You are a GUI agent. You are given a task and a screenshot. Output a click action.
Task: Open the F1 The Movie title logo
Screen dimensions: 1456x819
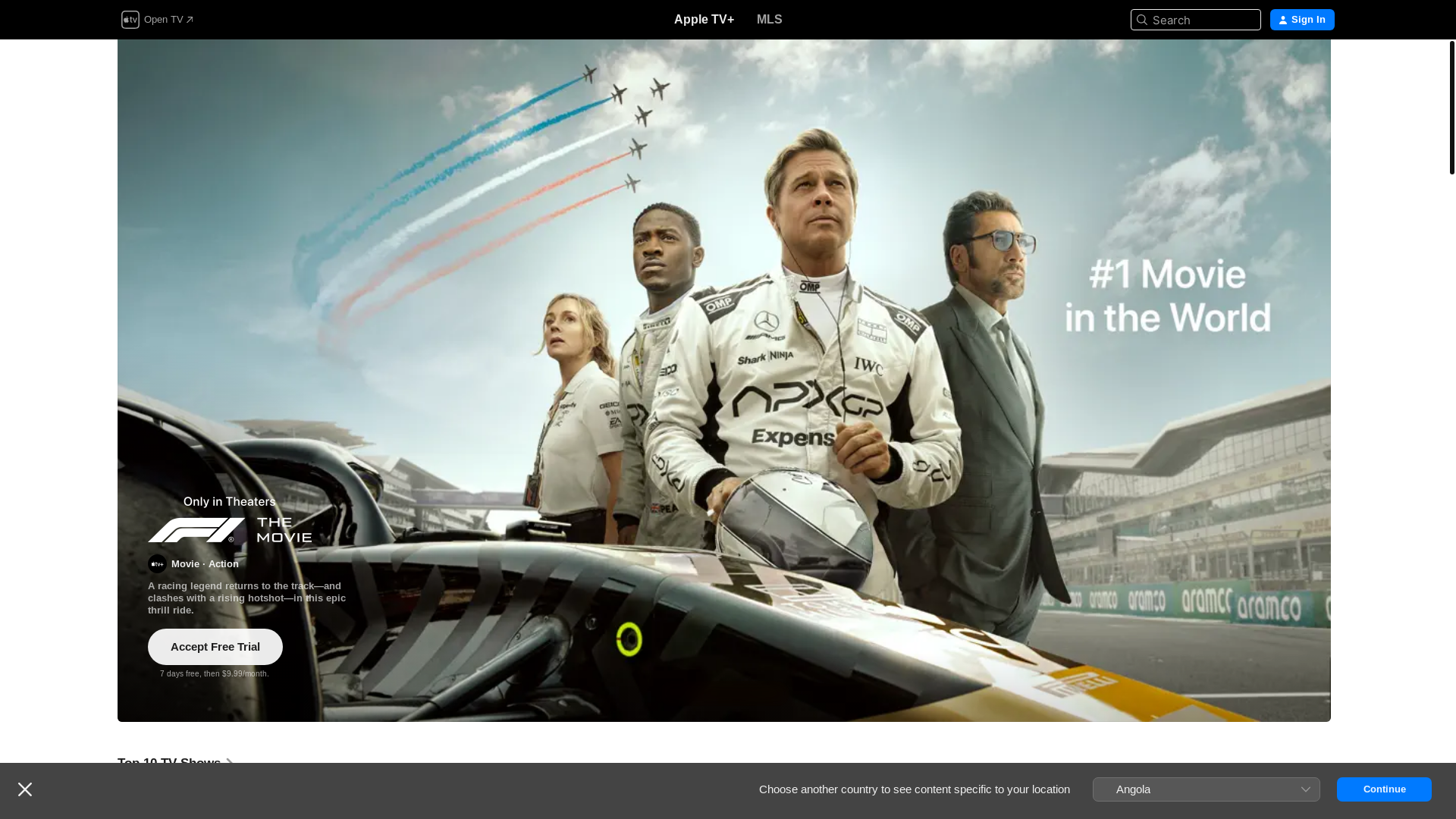(230, 530)
